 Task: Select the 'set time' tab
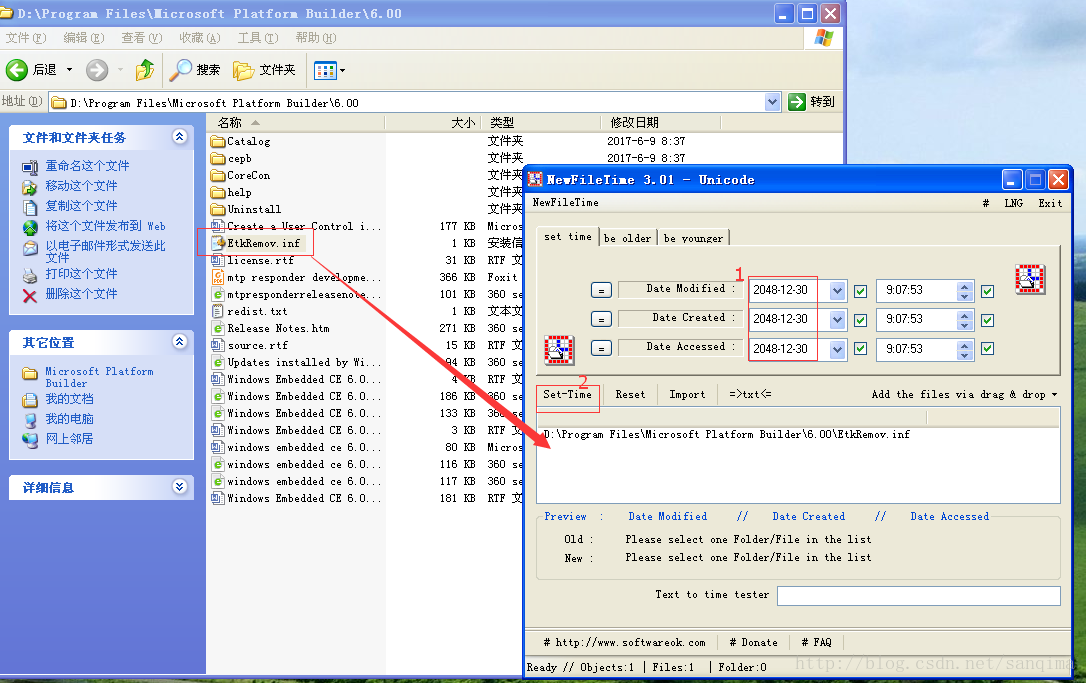pos(568,236)
